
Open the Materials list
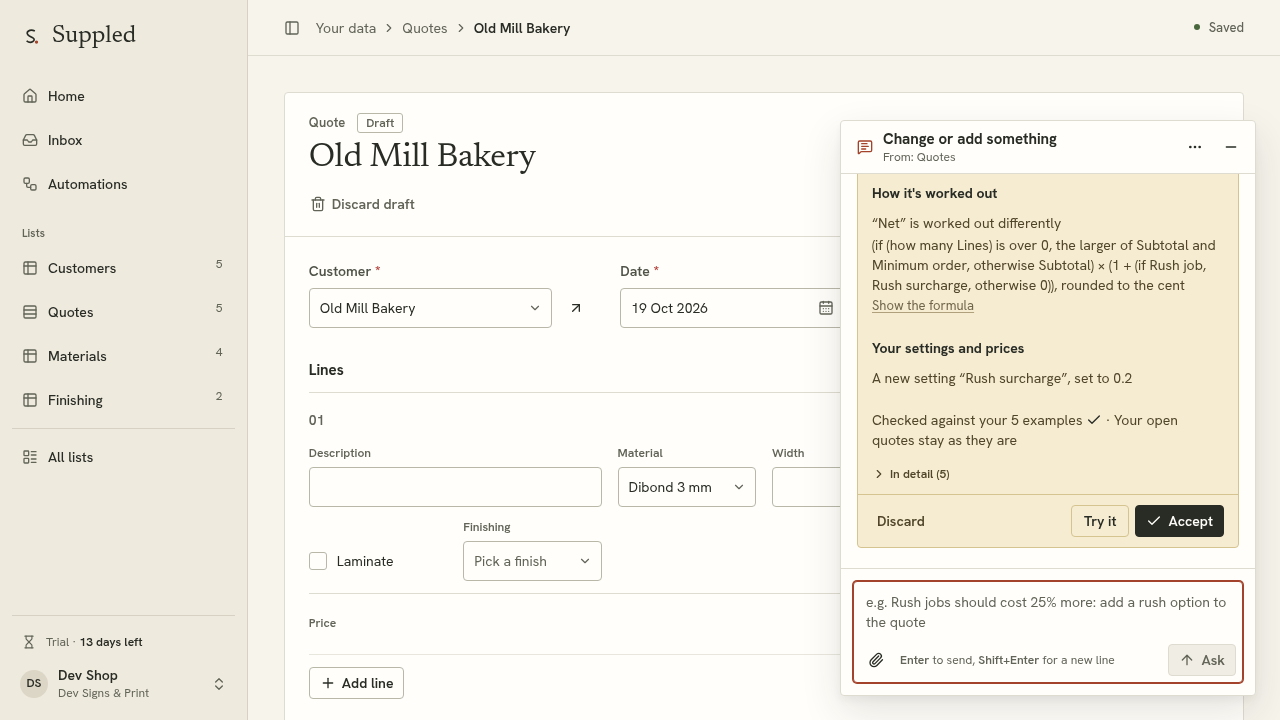(x=123, y=356)
